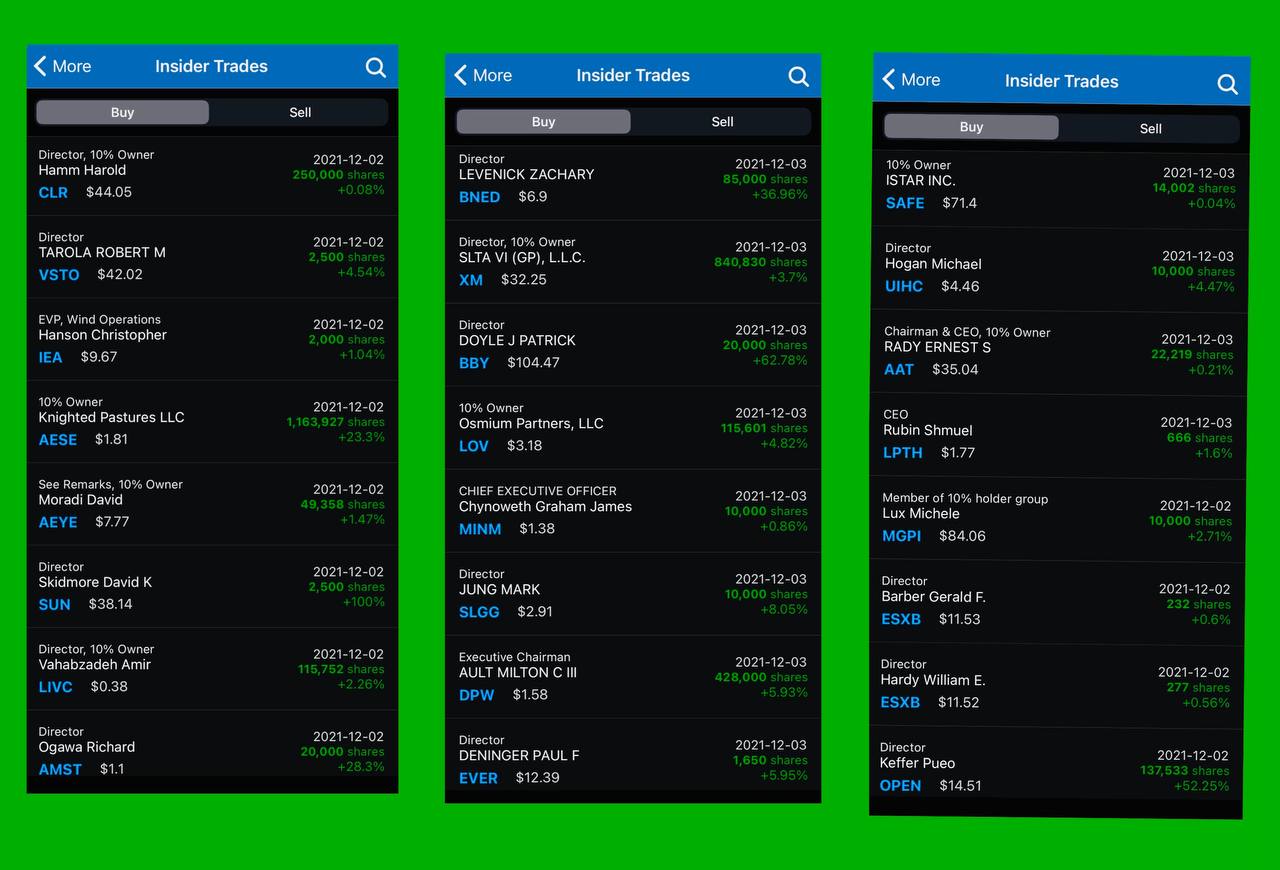
Task: Click the 14,002 shares value
Action: [x=1194, y=188]
